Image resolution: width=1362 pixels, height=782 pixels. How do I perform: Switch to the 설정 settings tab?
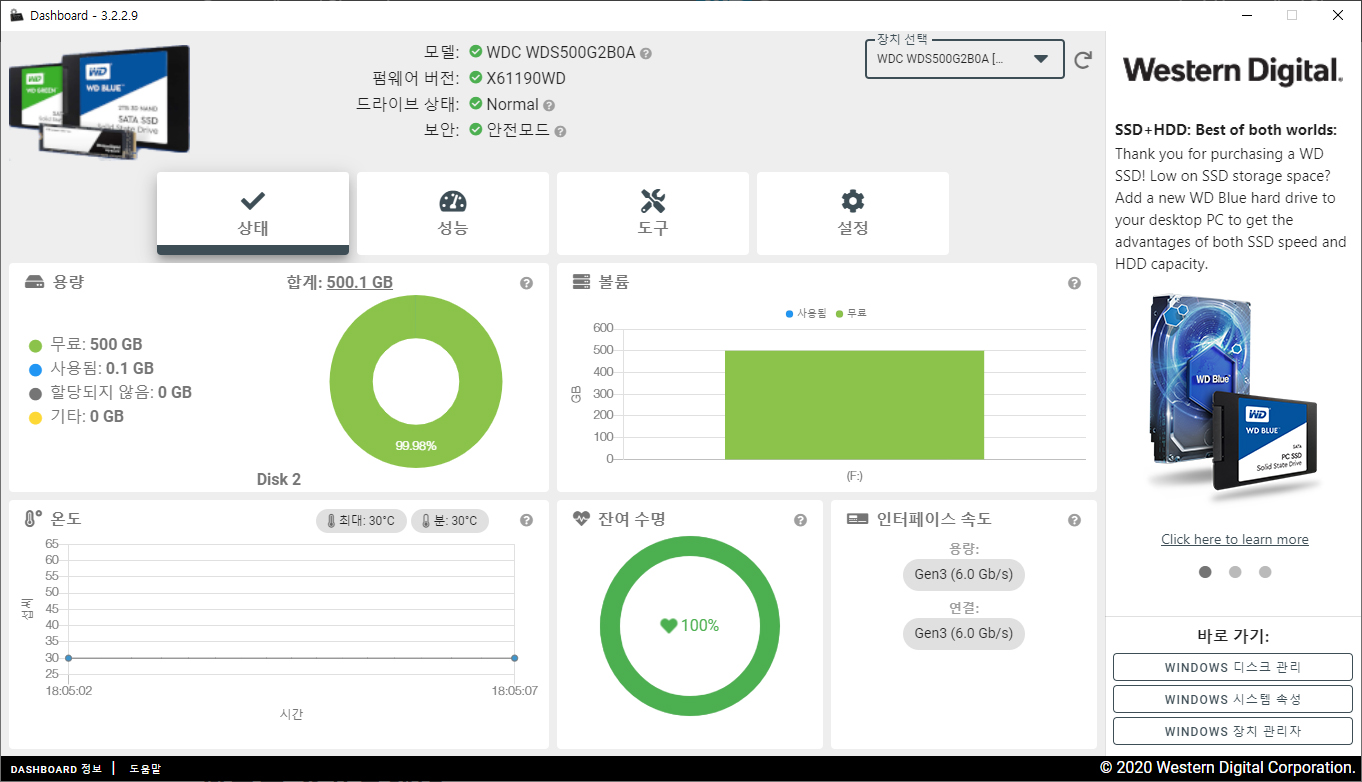click(853, 213)
